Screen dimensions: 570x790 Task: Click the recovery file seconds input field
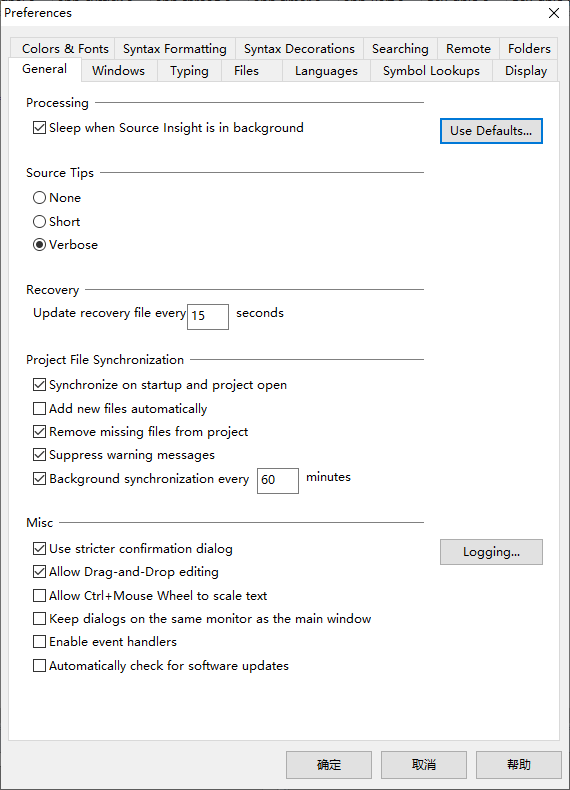(x=208, y=317)
